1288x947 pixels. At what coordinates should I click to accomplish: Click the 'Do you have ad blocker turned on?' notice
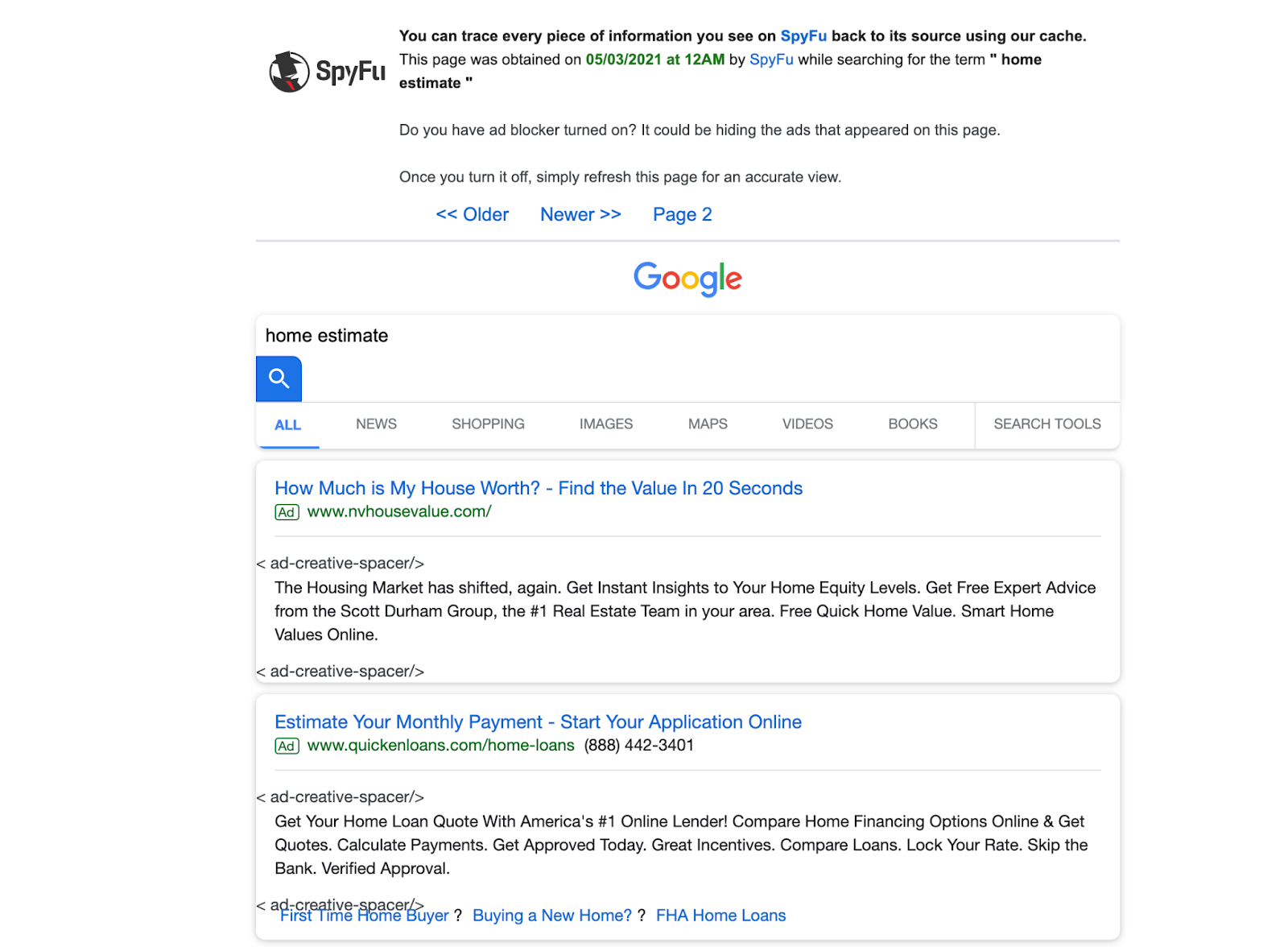[700, 130]
